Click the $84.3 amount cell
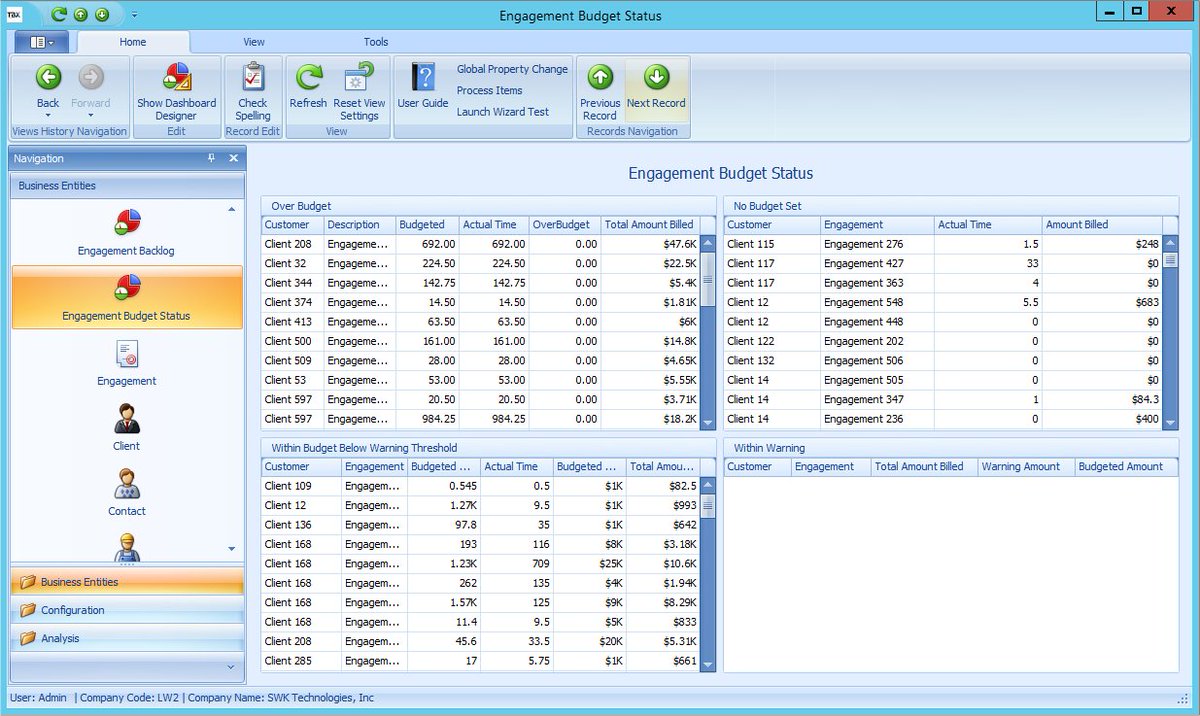The image size is (1200, 716). pos(1102,400)
